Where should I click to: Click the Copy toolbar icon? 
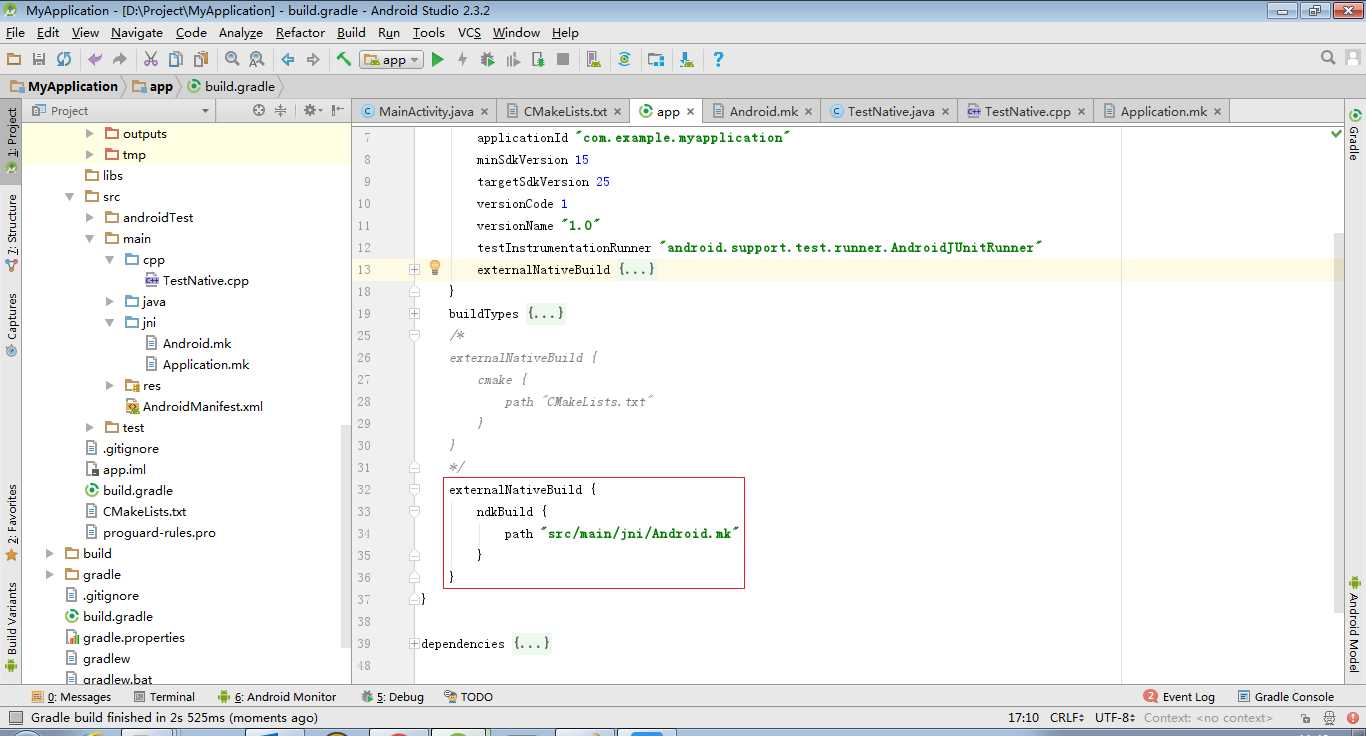[175, 59]
